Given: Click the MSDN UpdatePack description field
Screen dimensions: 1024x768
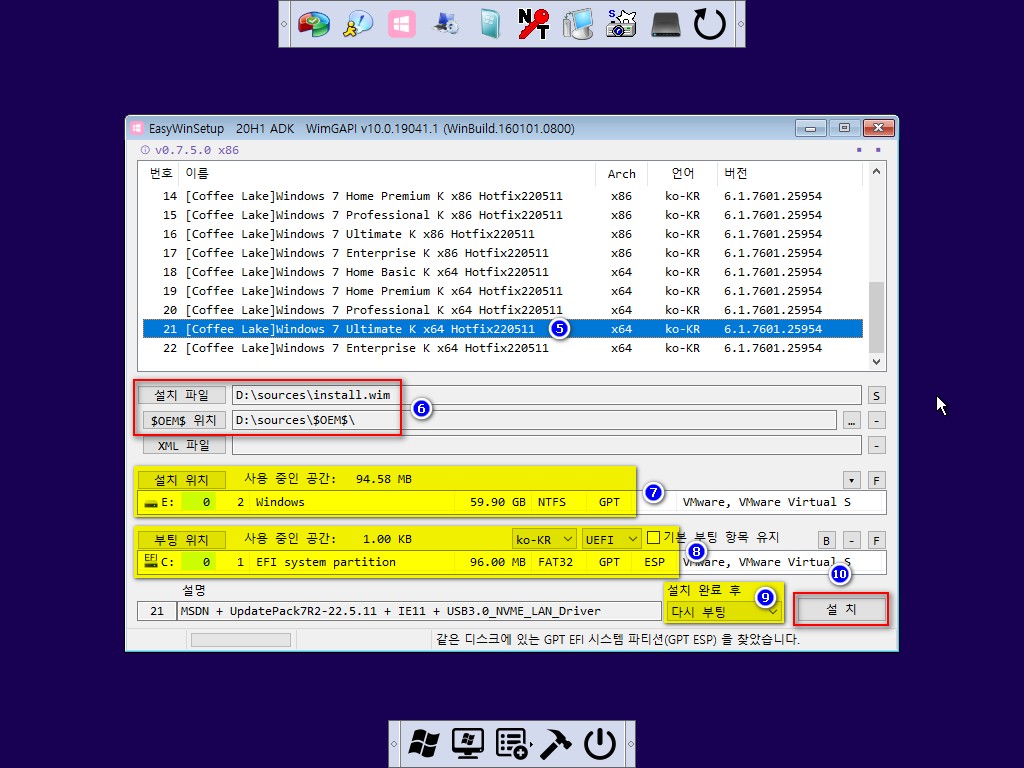Looking at the screenshot, I should pos(419,611).
